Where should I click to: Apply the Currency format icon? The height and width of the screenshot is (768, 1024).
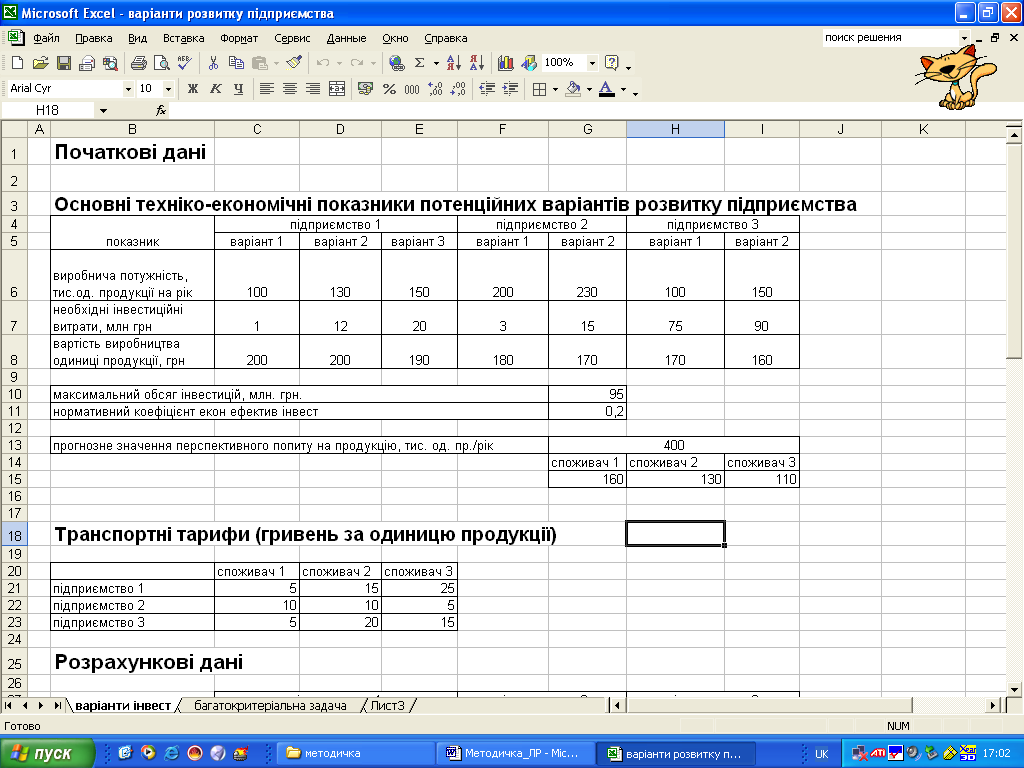pos(366,89)
